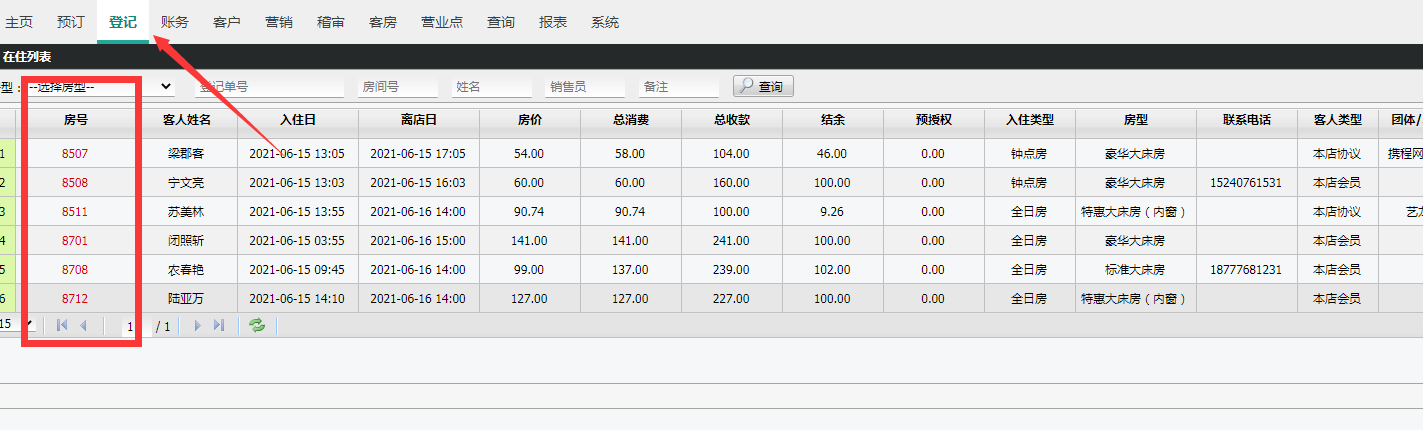Image resolution: width=1423 pixels, height=430 pixels.
Task: Go to first page of list
Action: [x=62, y=326]
